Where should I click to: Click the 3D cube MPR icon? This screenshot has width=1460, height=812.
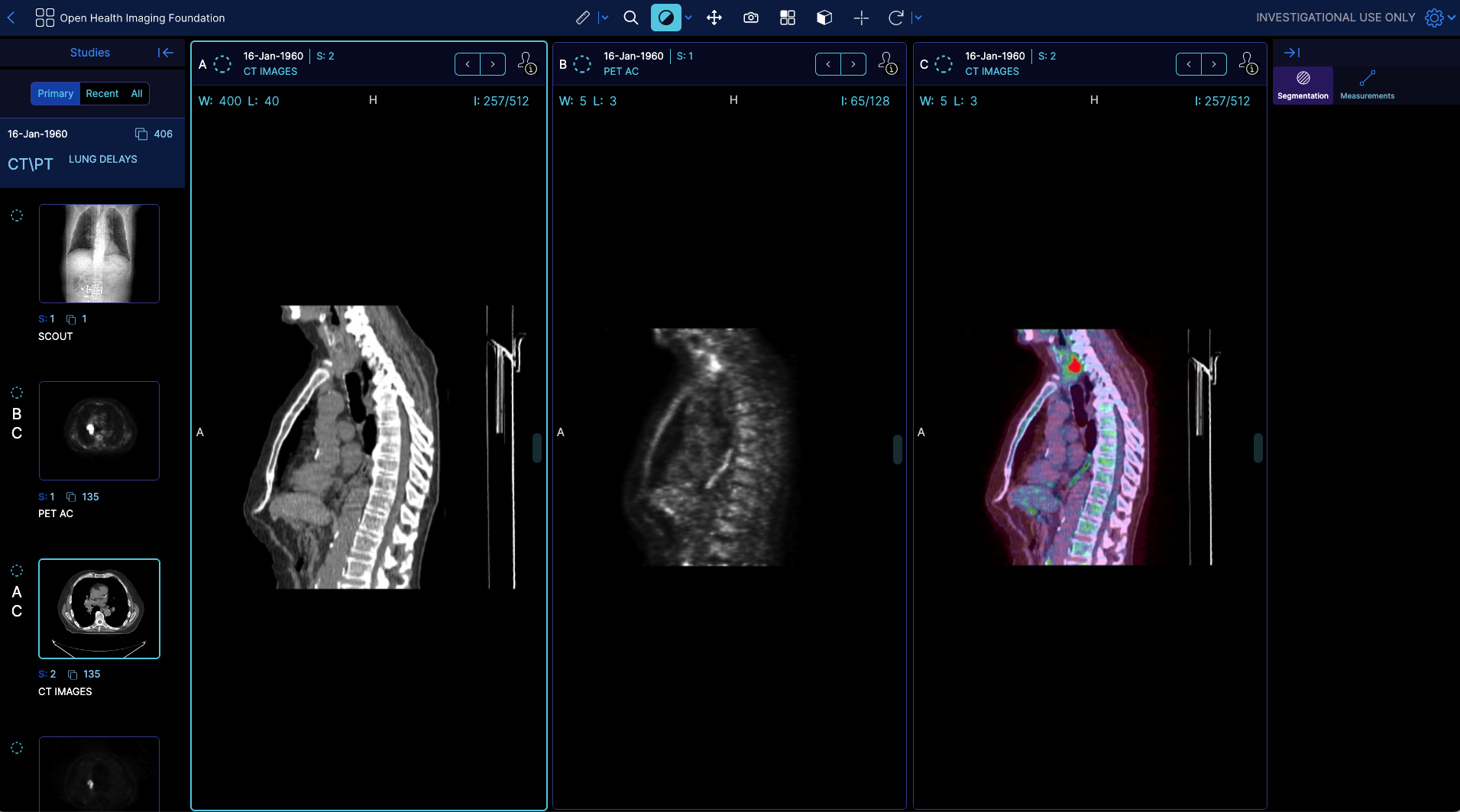[824, 18]
